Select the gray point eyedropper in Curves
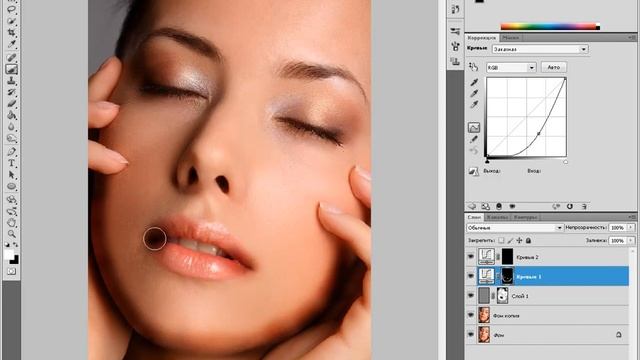 pos(474,93)
